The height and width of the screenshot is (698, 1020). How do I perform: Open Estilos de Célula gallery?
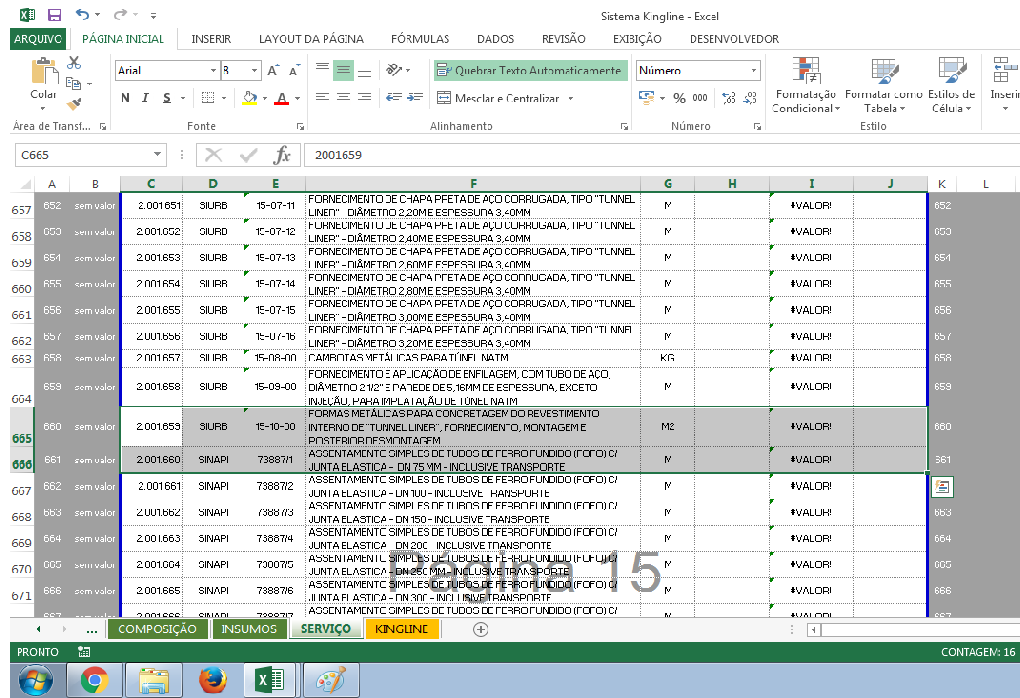[x=952, y=85]
